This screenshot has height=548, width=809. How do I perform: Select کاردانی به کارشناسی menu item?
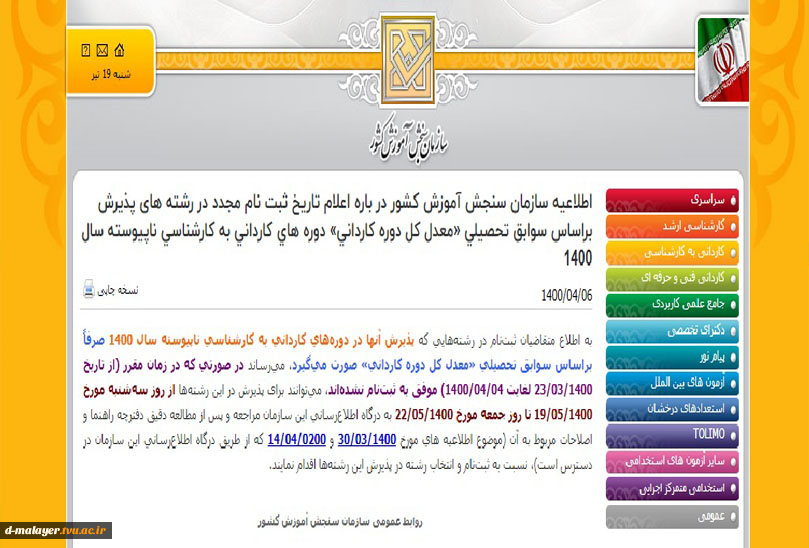(x=672, y=253)
